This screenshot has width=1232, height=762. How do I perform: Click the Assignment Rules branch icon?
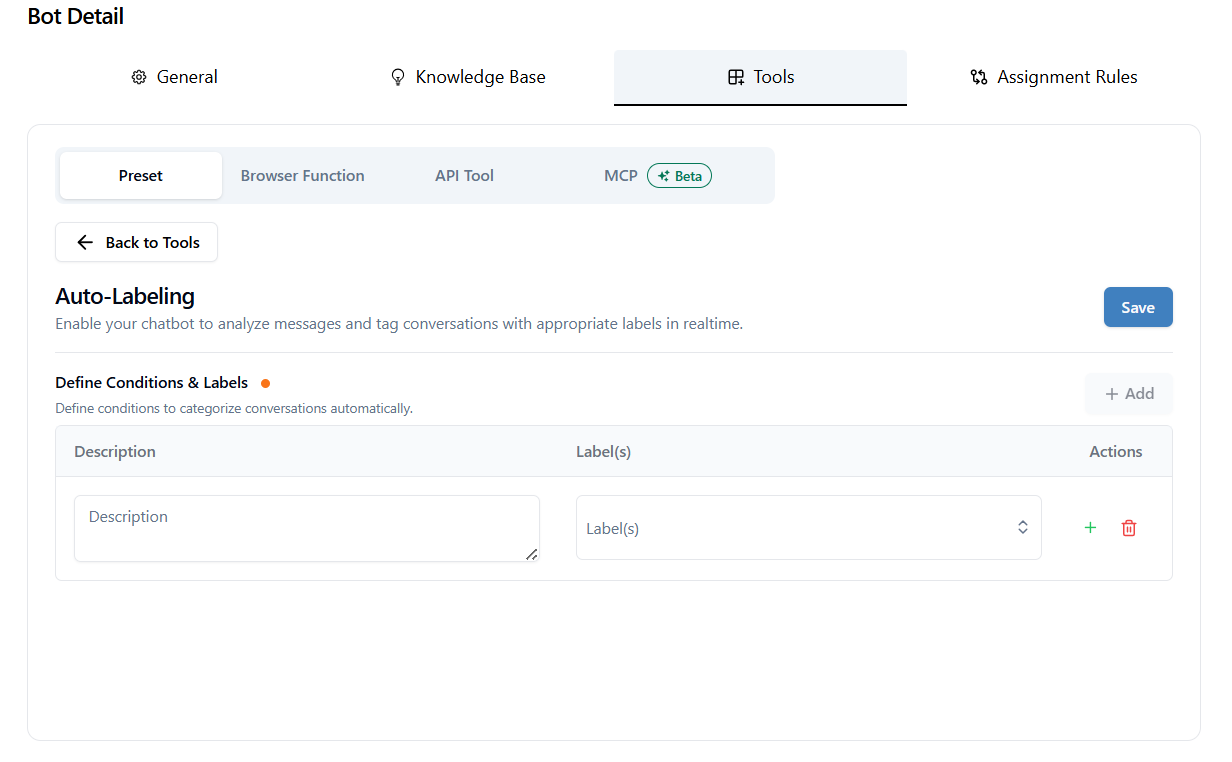coord(979,77)
